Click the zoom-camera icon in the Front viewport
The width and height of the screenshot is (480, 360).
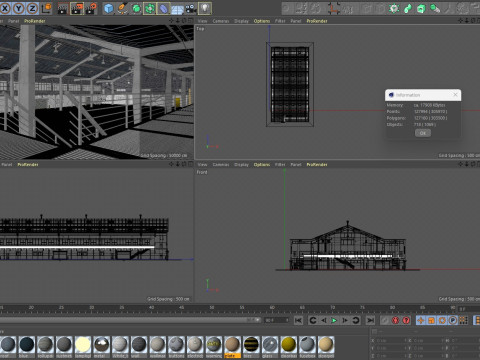pyautogui.click(x=466, y=164)
